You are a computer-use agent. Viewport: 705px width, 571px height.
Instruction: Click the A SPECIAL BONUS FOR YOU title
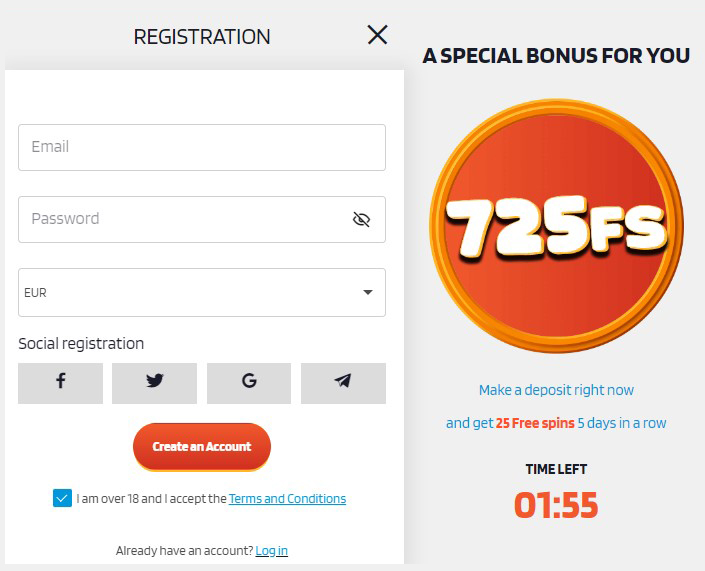coord(556,56)
